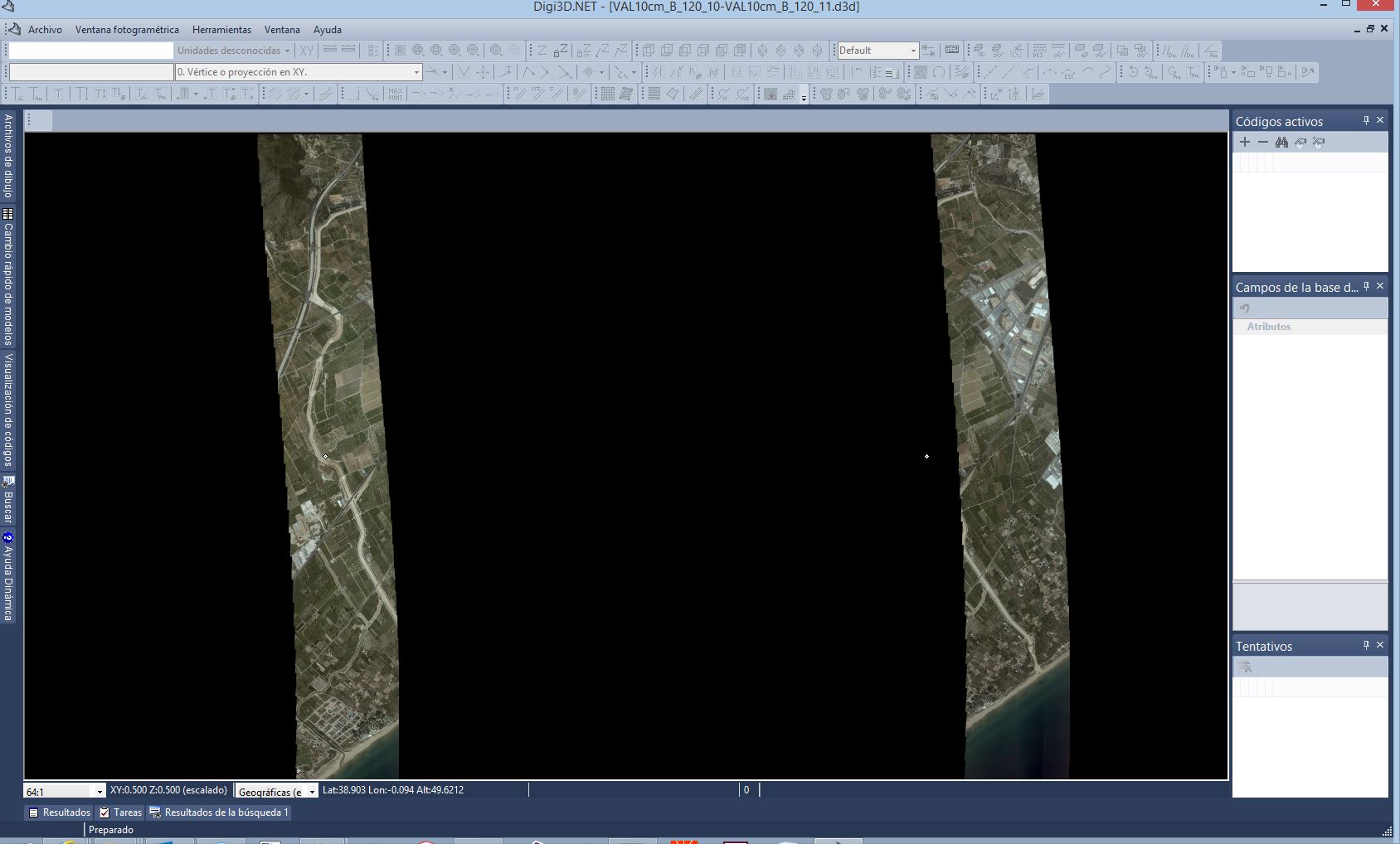Expand the 64:1 zoom scale dropdown
1400x844 pixels.
100,792
